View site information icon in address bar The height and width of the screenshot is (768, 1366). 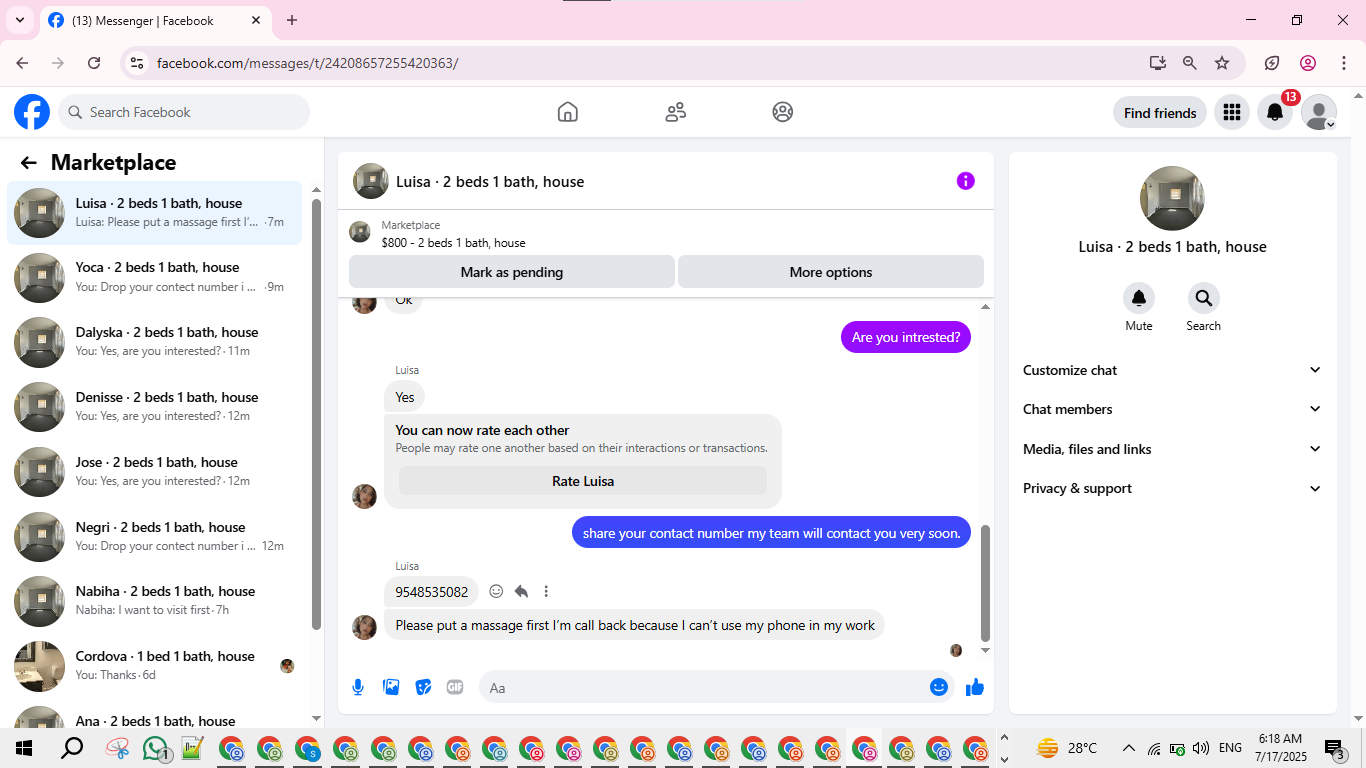pyautogui.click(x=137, y=63)
